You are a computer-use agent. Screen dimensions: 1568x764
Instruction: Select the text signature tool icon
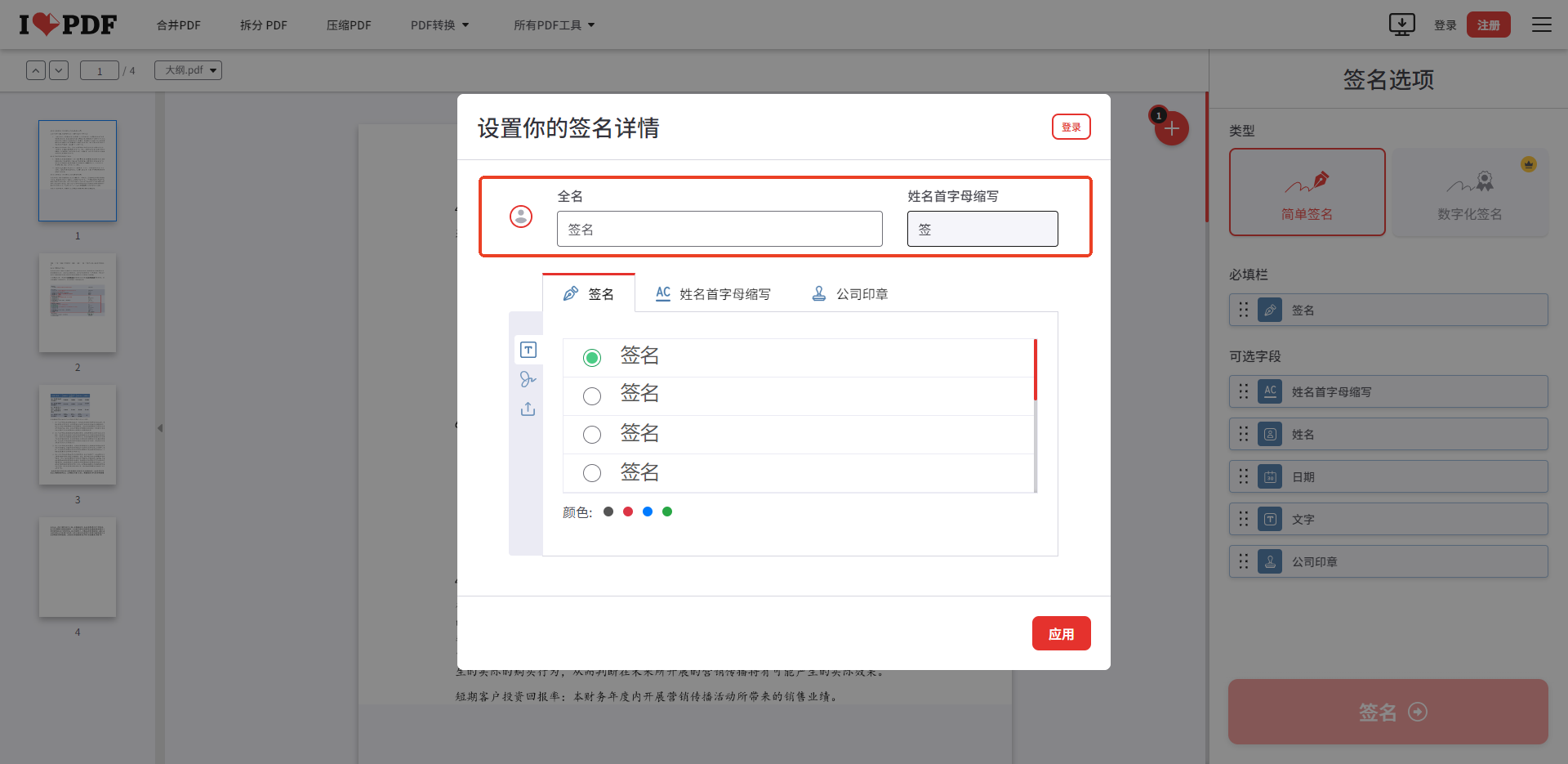[x=528, y=350]
